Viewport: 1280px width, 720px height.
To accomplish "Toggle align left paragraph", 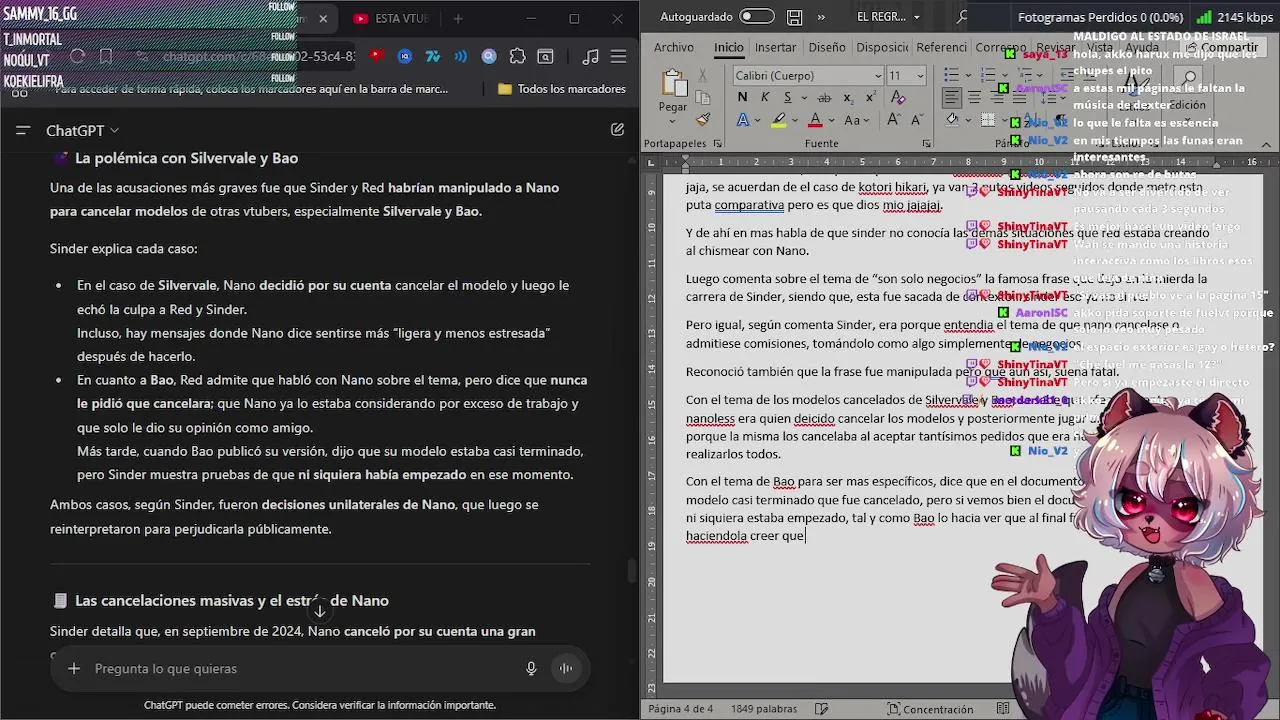I will [x=951, y=98].
